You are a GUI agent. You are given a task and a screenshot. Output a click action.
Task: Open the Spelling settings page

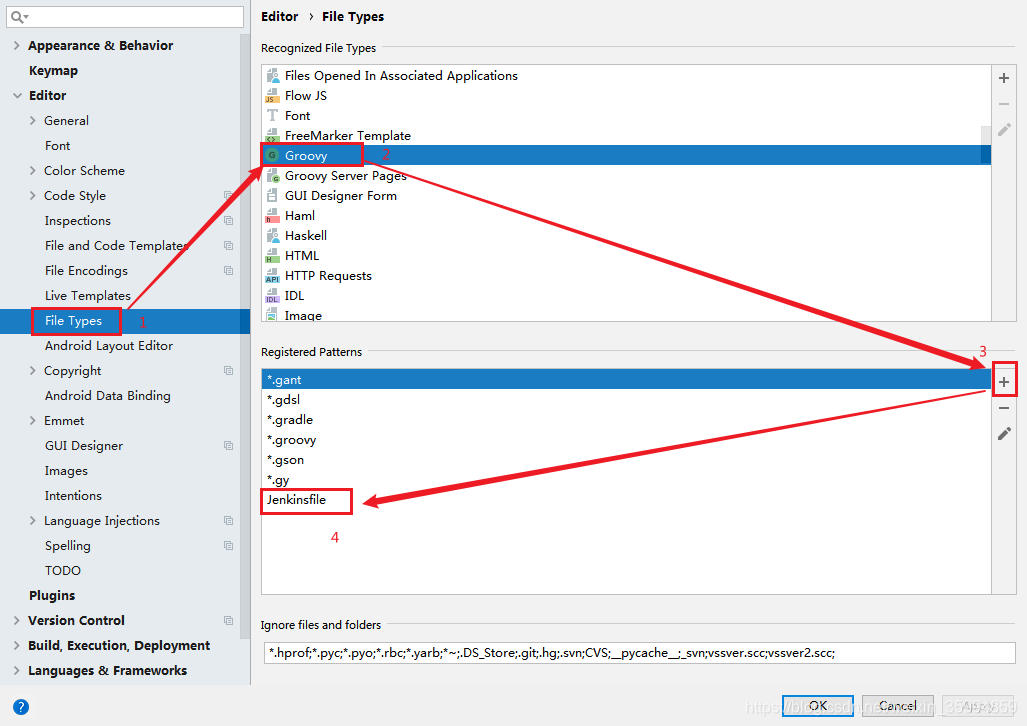tap(68, 545)
